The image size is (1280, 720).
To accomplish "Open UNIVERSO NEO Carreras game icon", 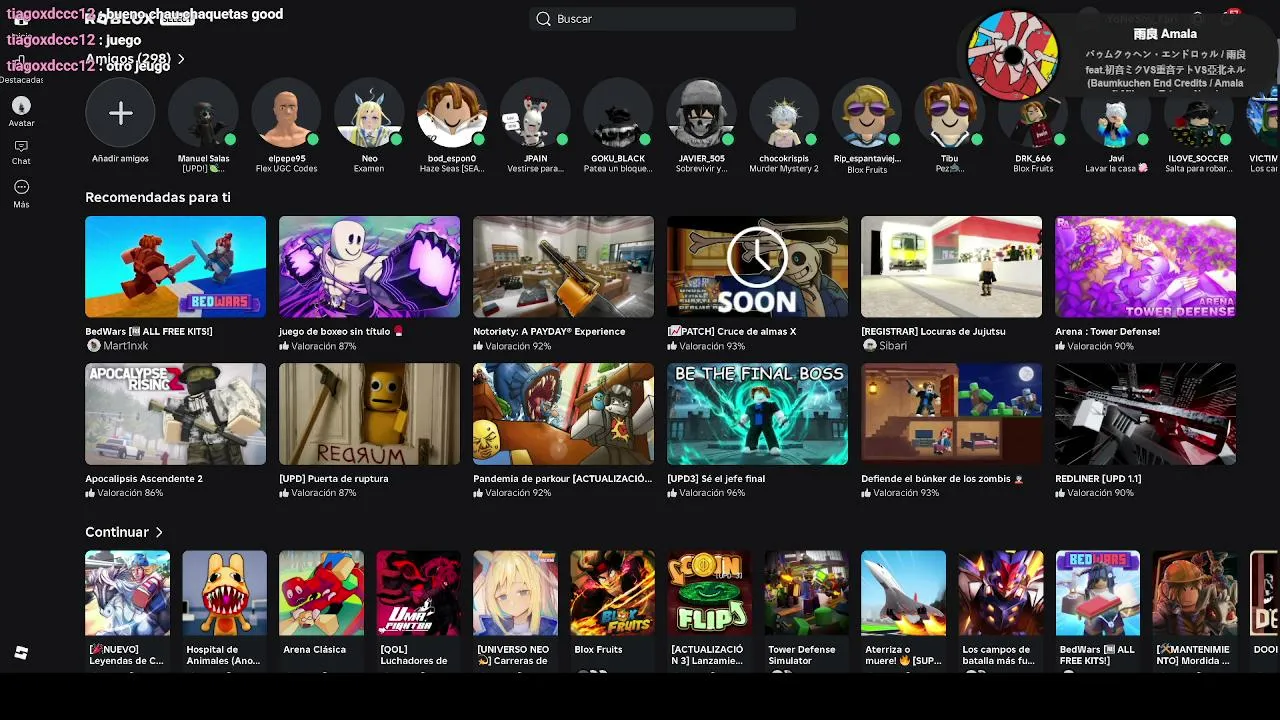I will pos(515,593).
